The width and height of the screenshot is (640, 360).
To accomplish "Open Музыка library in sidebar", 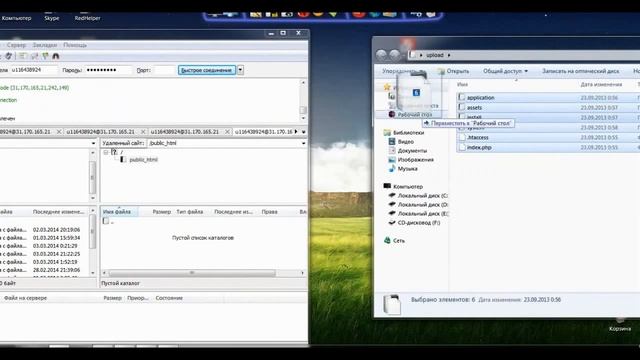I will 407,169.
